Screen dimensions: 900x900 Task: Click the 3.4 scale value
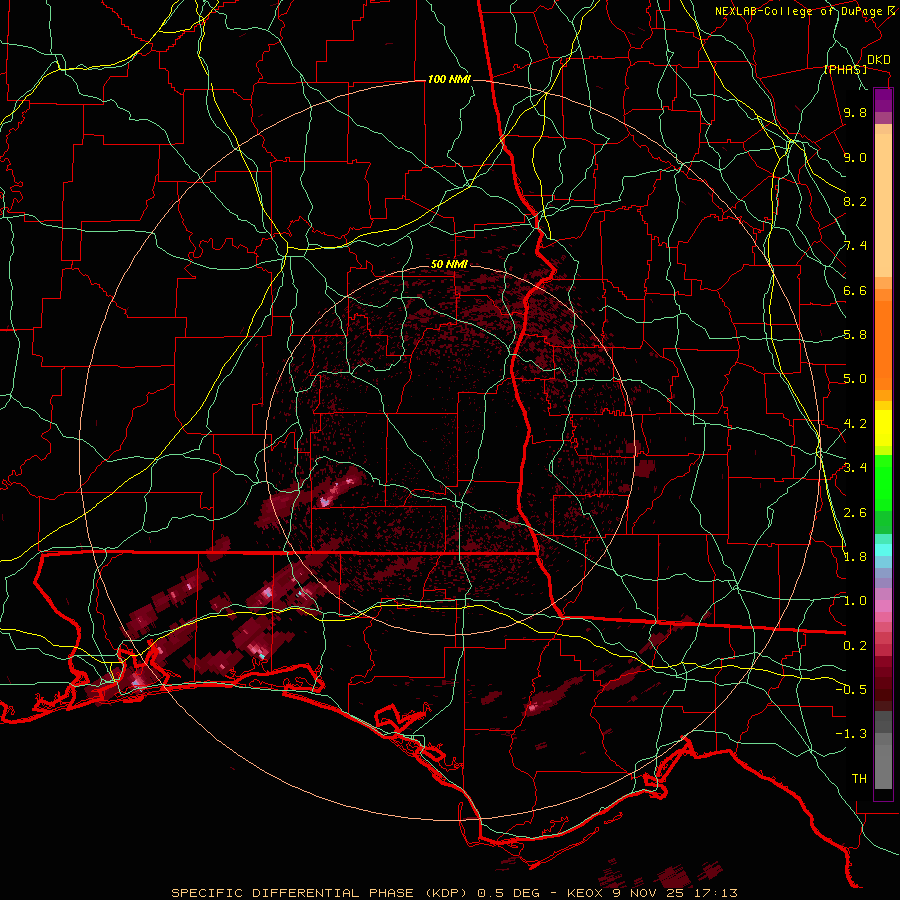pos(855,468)
